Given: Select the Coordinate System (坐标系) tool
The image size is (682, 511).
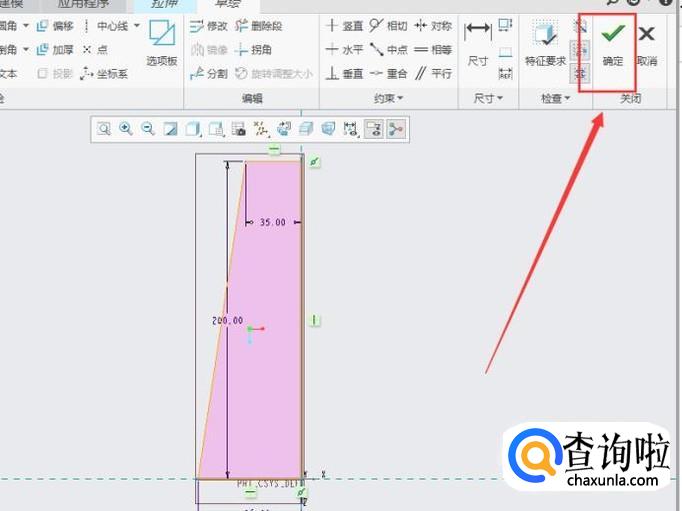Looking at the screenshot, I should tap(104, 73).
